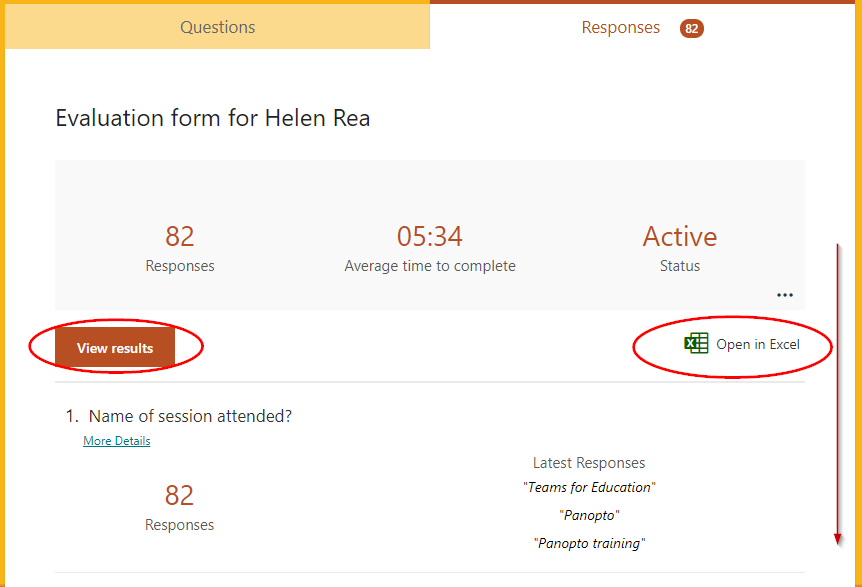Click the Responses count badge showing 82

[691, 28]
